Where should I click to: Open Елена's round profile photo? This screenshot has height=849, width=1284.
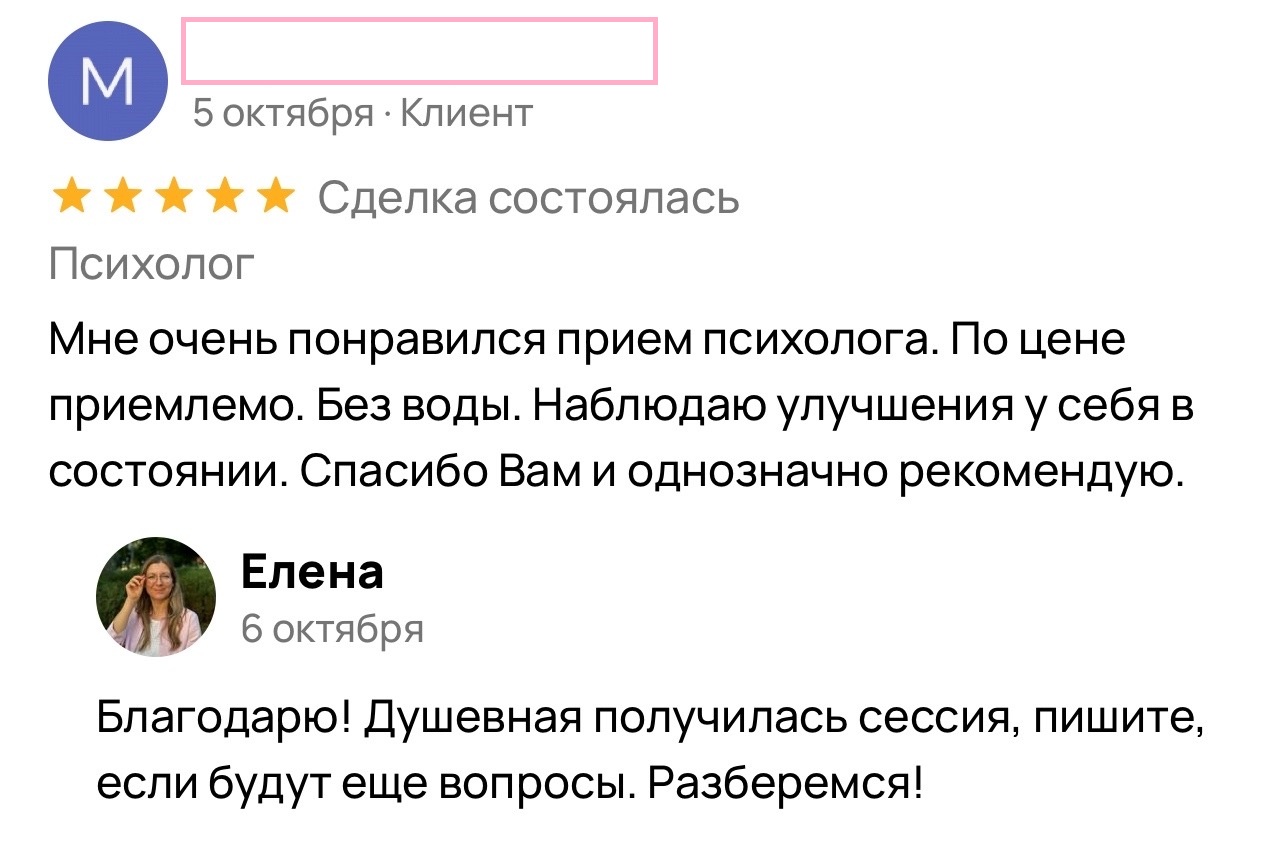(156, 596)
